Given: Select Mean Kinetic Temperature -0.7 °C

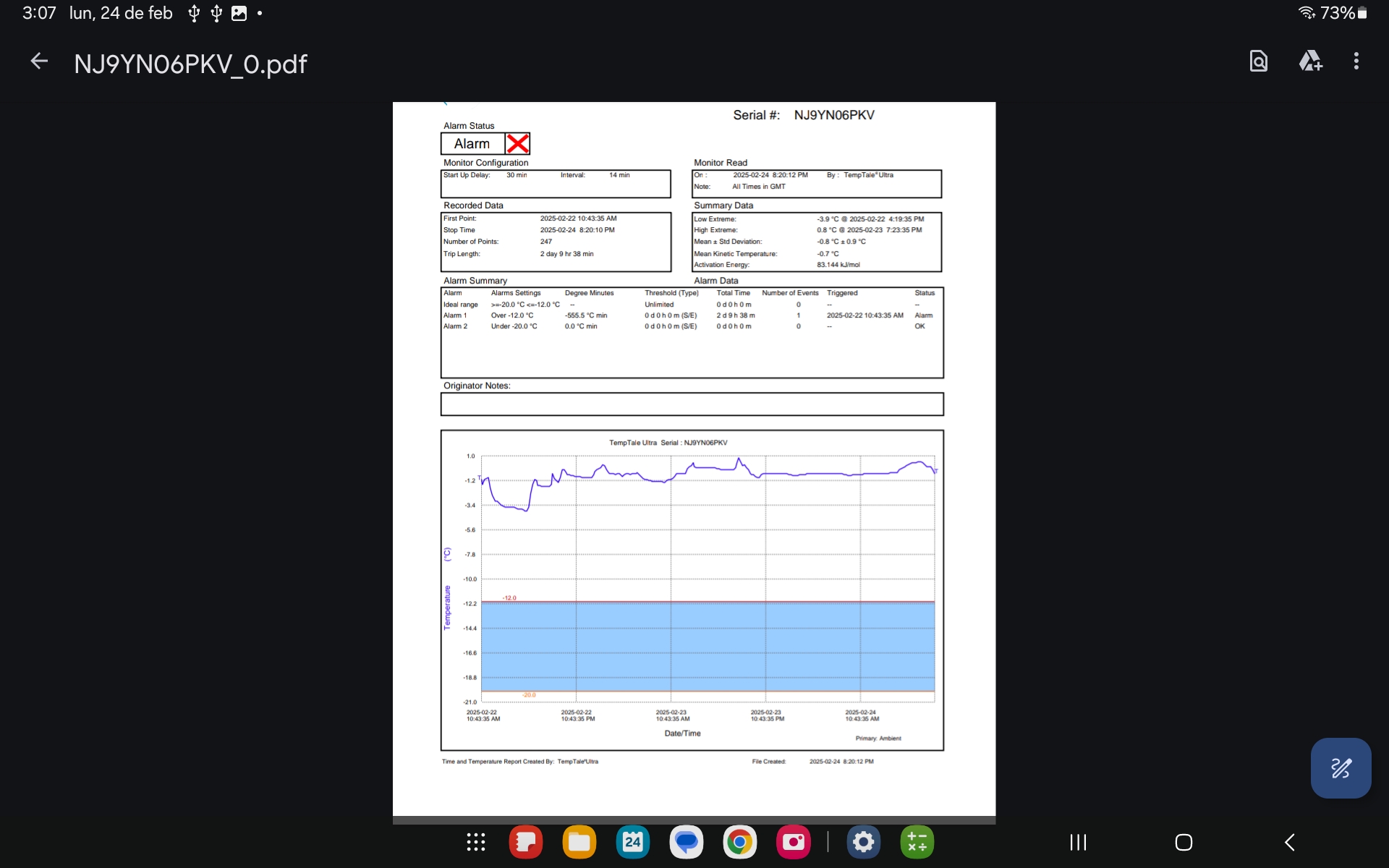Looking at the screenshot, I should coord(828,254).
